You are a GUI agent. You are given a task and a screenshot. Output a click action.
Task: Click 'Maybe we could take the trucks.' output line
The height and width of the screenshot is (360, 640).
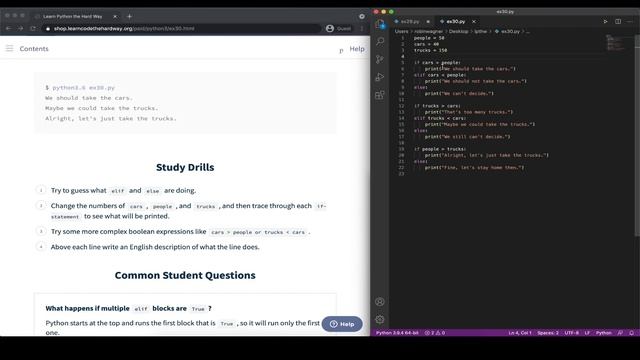click(101, 108)
